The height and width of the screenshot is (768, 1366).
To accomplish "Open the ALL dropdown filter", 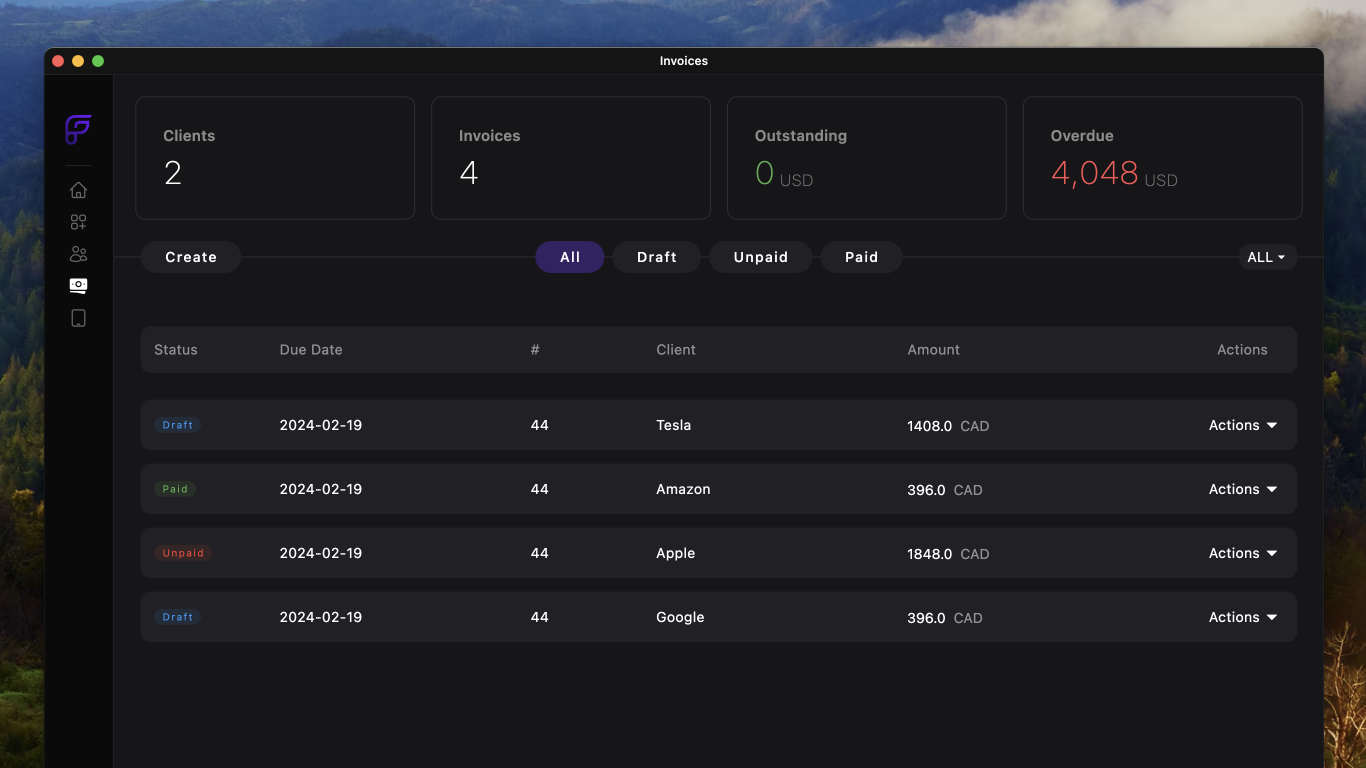I will pyautogui.click(x=1267, y=257).
